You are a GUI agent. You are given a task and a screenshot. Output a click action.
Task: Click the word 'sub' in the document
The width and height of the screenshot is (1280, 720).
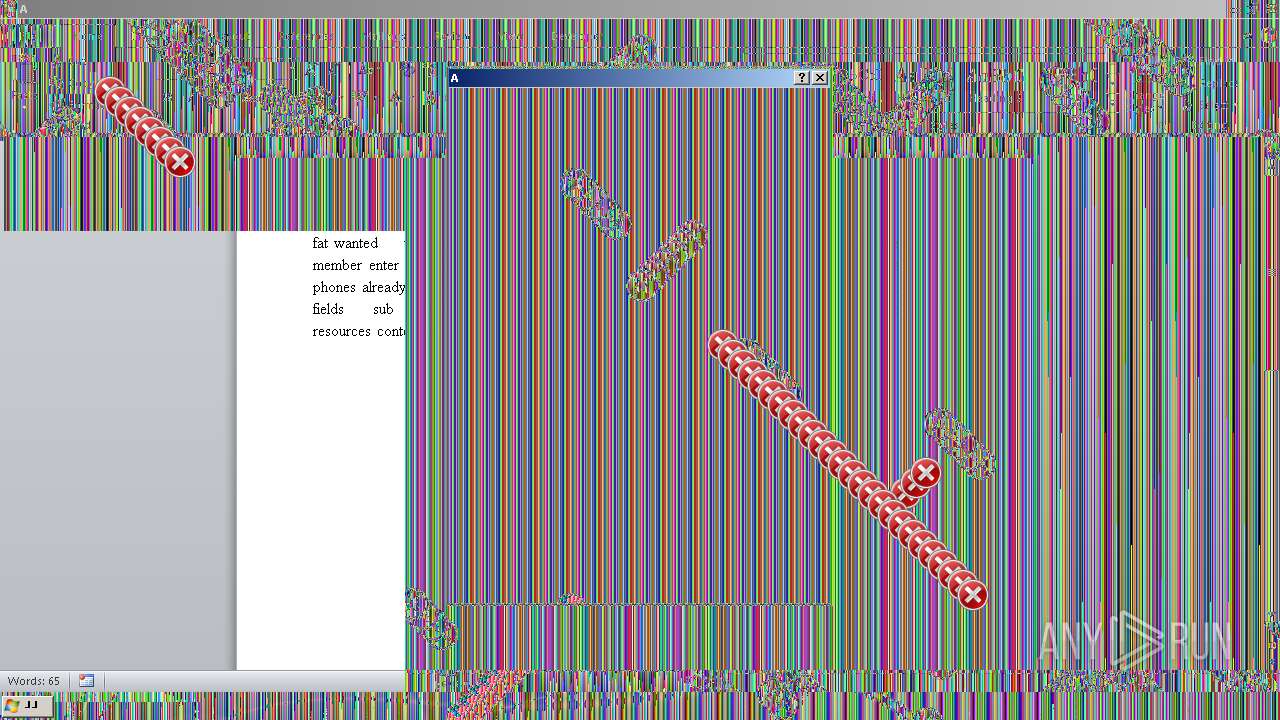coord(383,309)
